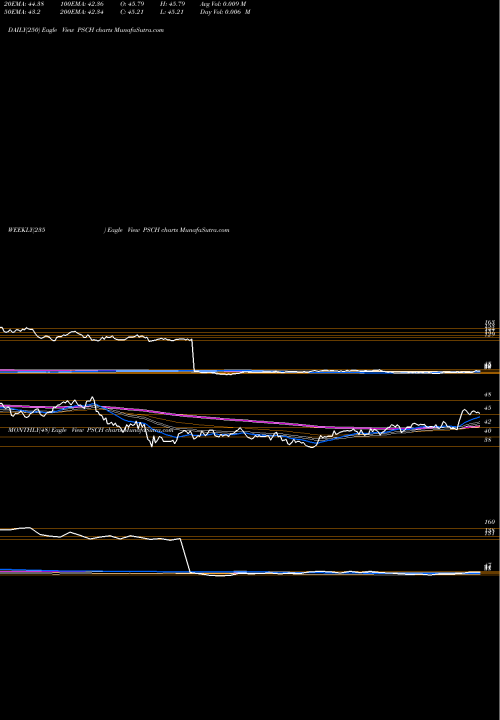The width and height of the screenshot is (500, 720).
Task: Select the close price C: 45.21
Action: [133, 12]
